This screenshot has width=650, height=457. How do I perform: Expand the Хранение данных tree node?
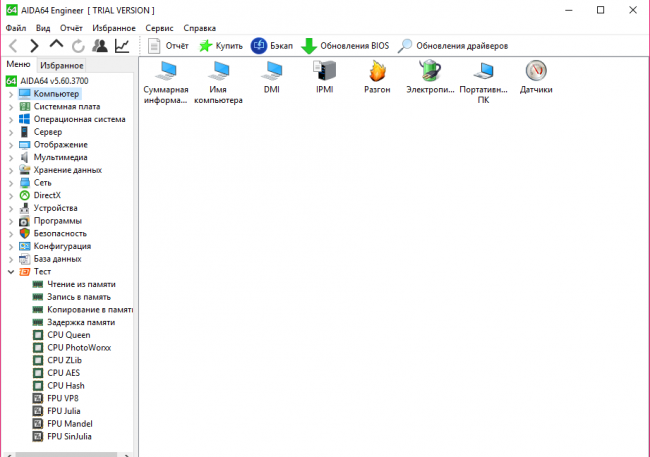[11, 170]
